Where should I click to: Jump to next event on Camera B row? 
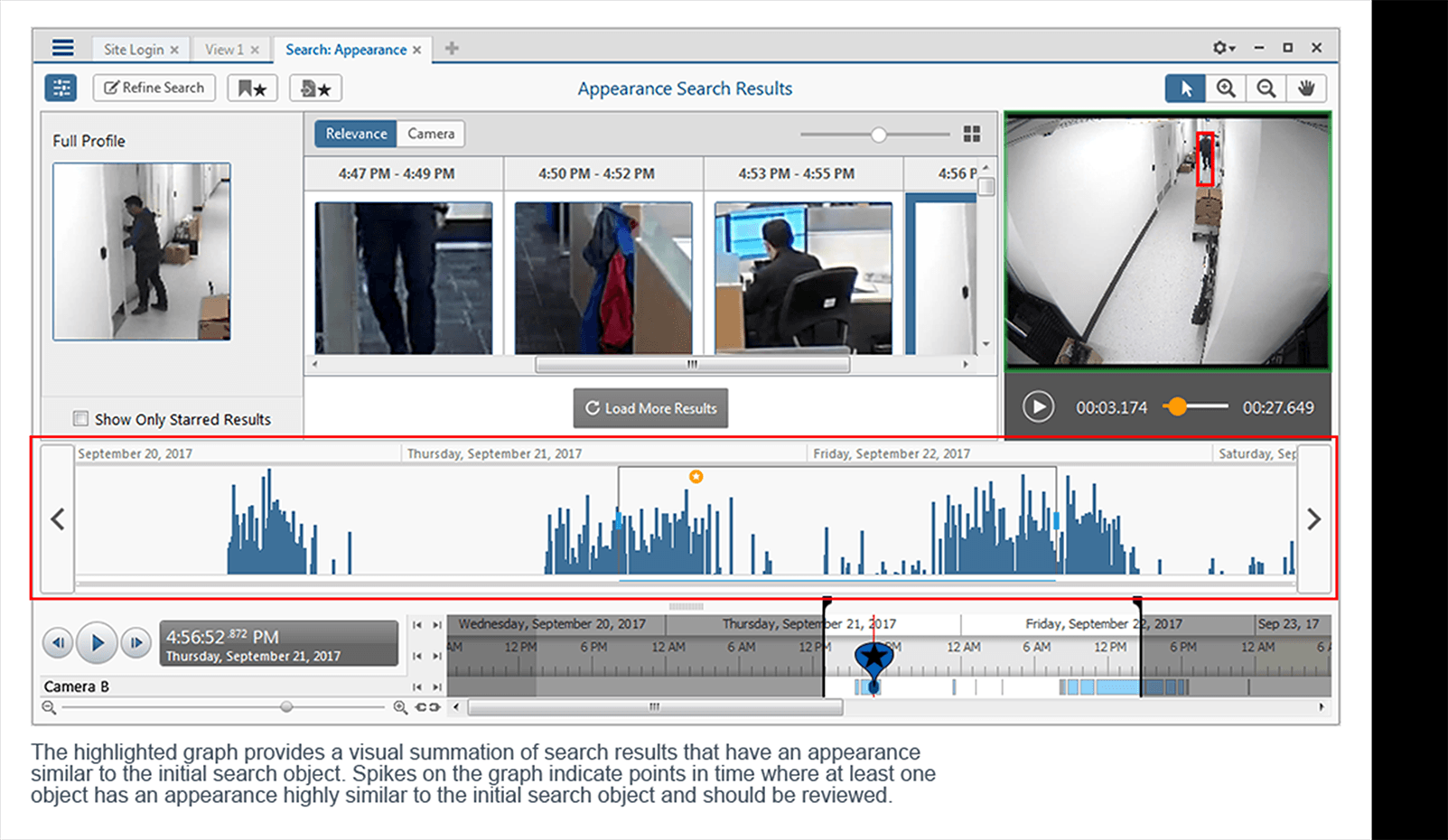436,687
